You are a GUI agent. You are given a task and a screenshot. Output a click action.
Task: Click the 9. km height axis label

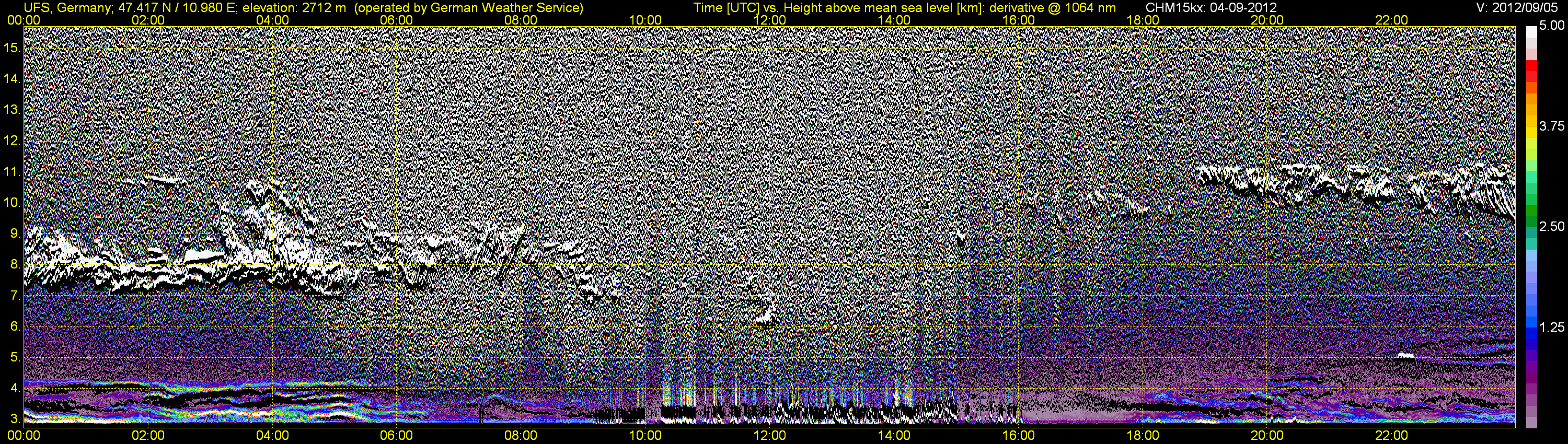[15, 233]
